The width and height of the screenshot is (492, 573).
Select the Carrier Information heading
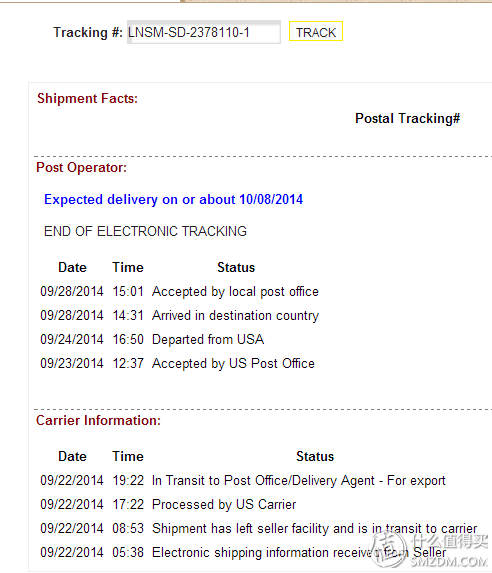(98, 421)
